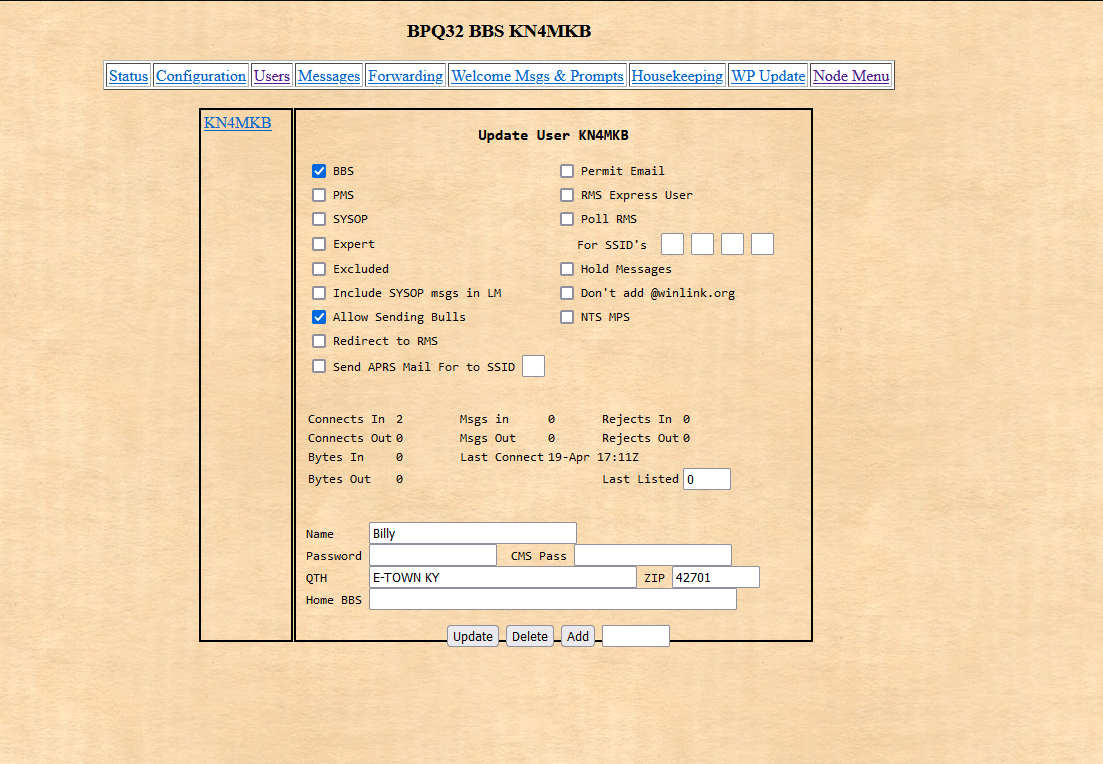The image size is (1103, 764).
Task: Select the Last Listed number field
Action: (x=706, y=479)
